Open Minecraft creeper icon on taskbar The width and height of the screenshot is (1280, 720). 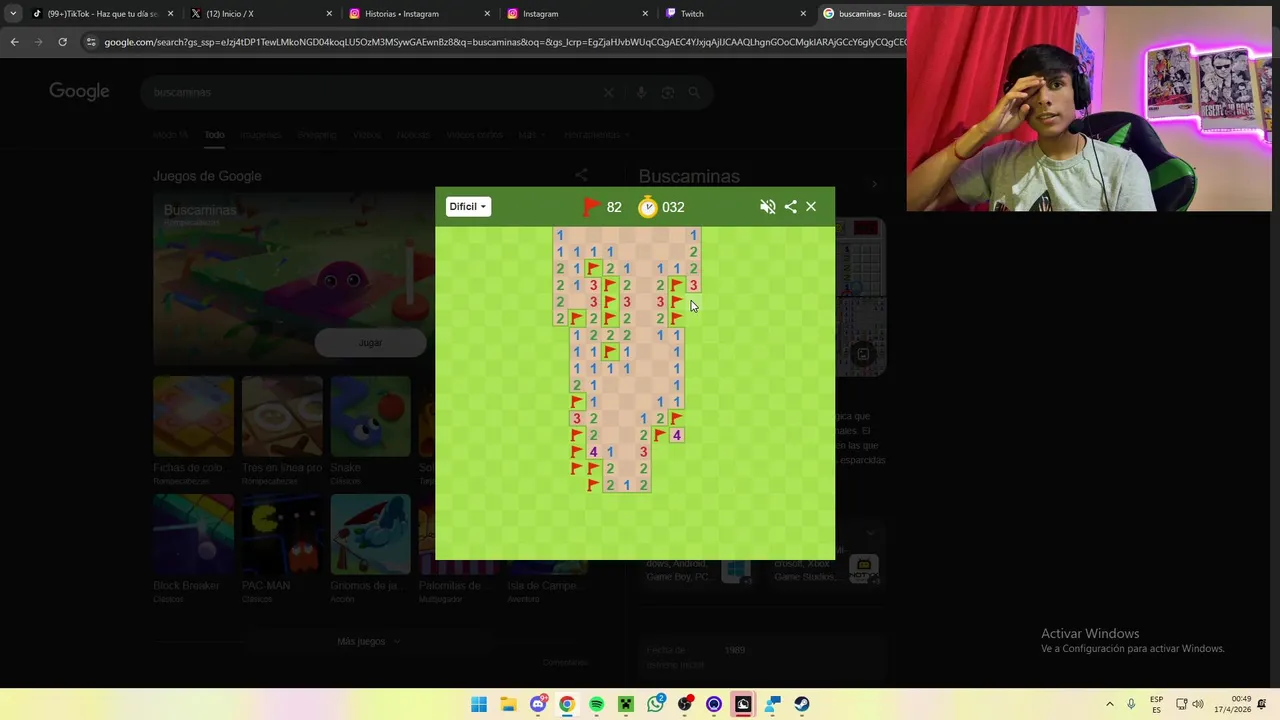tap(626, 704)
